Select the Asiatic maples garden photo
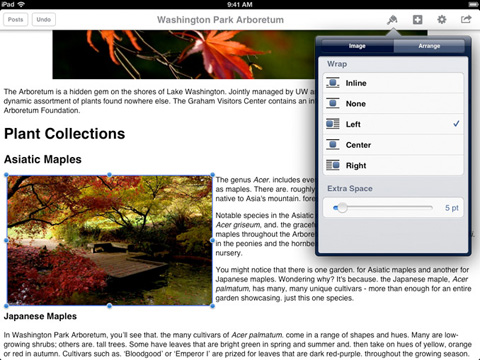This screenshot has width=480, height=360. [x=110, y=240]
